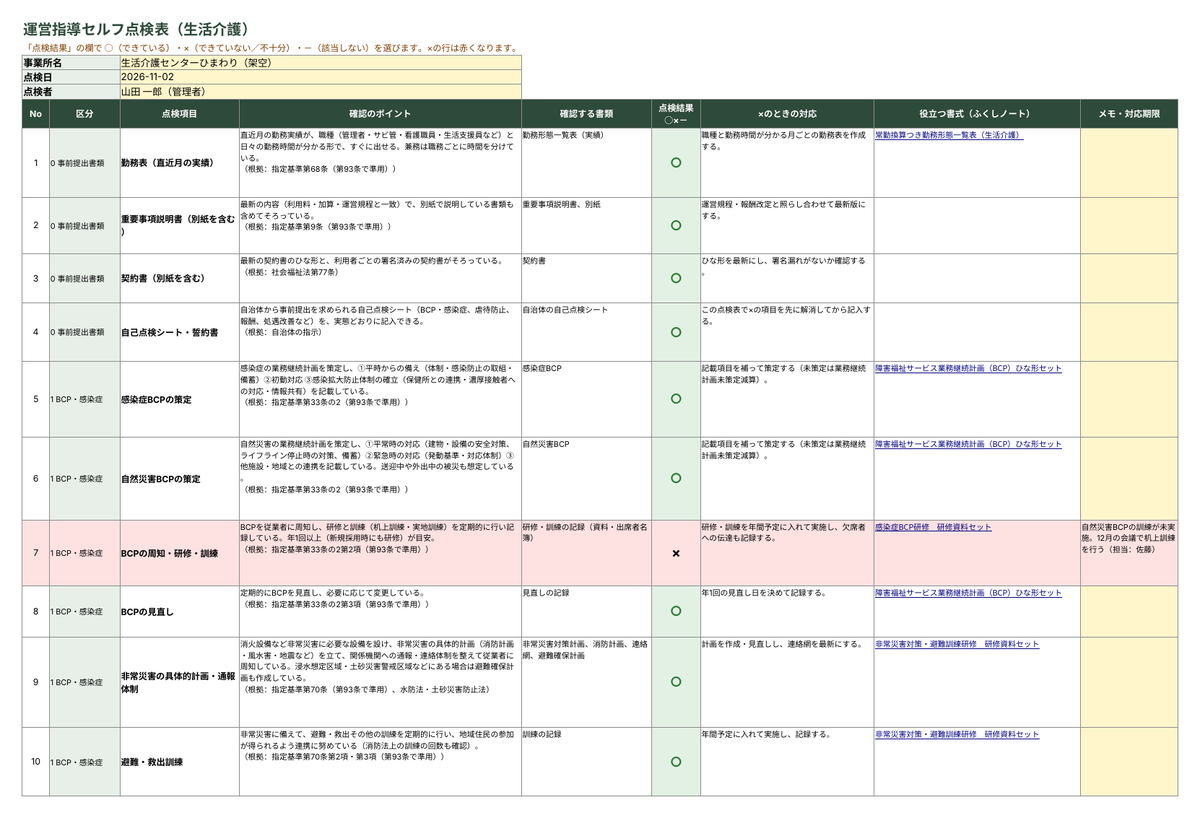Open the BCP ひな形セット link in row 8
This screenshot has height=818, width=1200.
coord(968,593)
